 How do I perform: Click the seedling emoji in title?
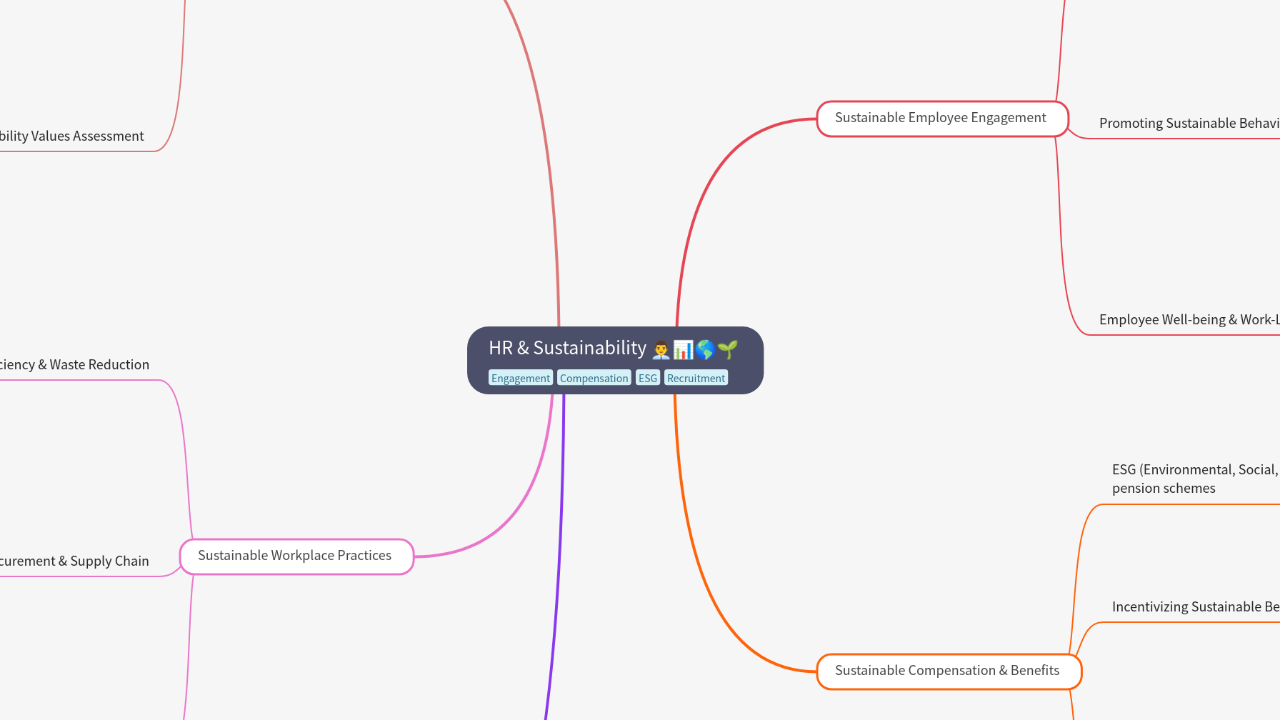[x=727, y=349]
